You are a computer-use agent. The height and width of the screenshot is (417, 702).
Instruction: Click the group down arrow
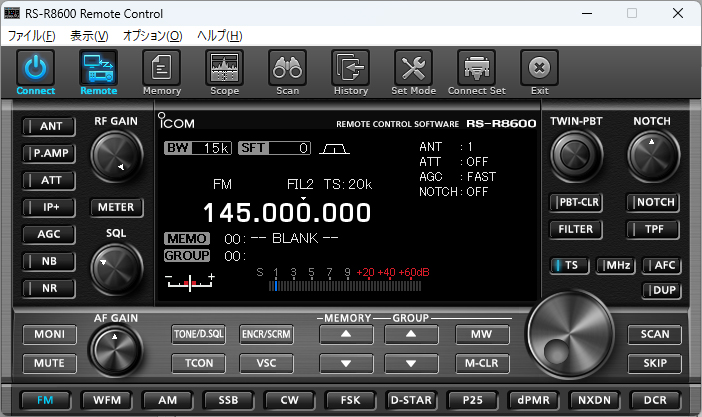411,363
